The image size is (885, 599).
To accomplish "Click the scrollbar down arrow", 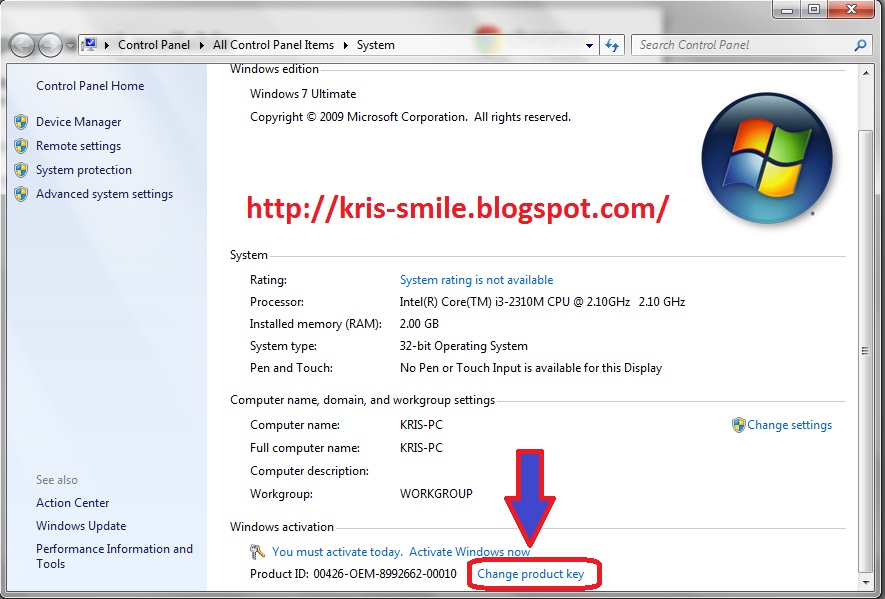I will [x=866, y=581].
